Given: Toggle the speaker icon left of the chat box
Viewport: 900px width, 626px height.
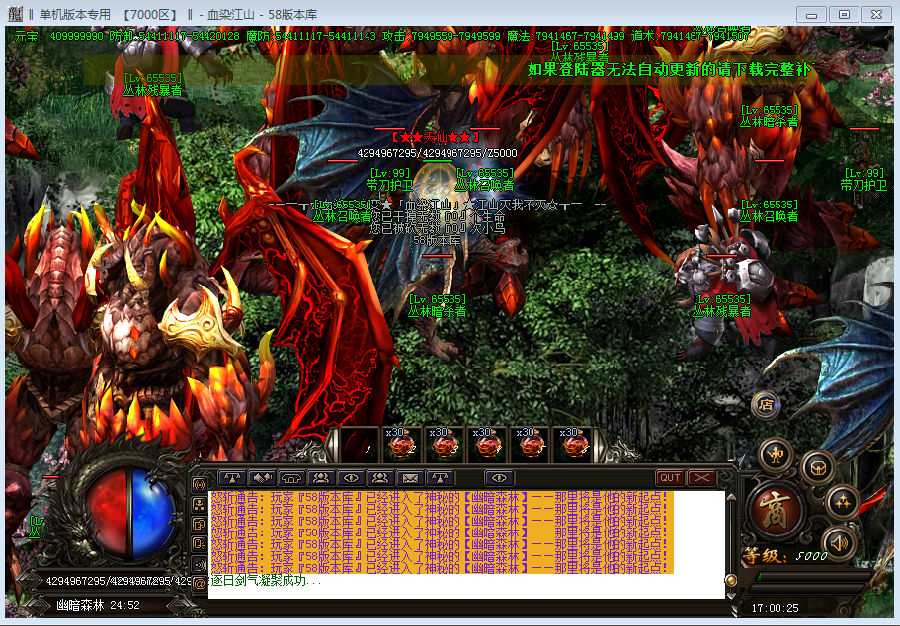Looking at the screenshot, I should click(200, 564).
